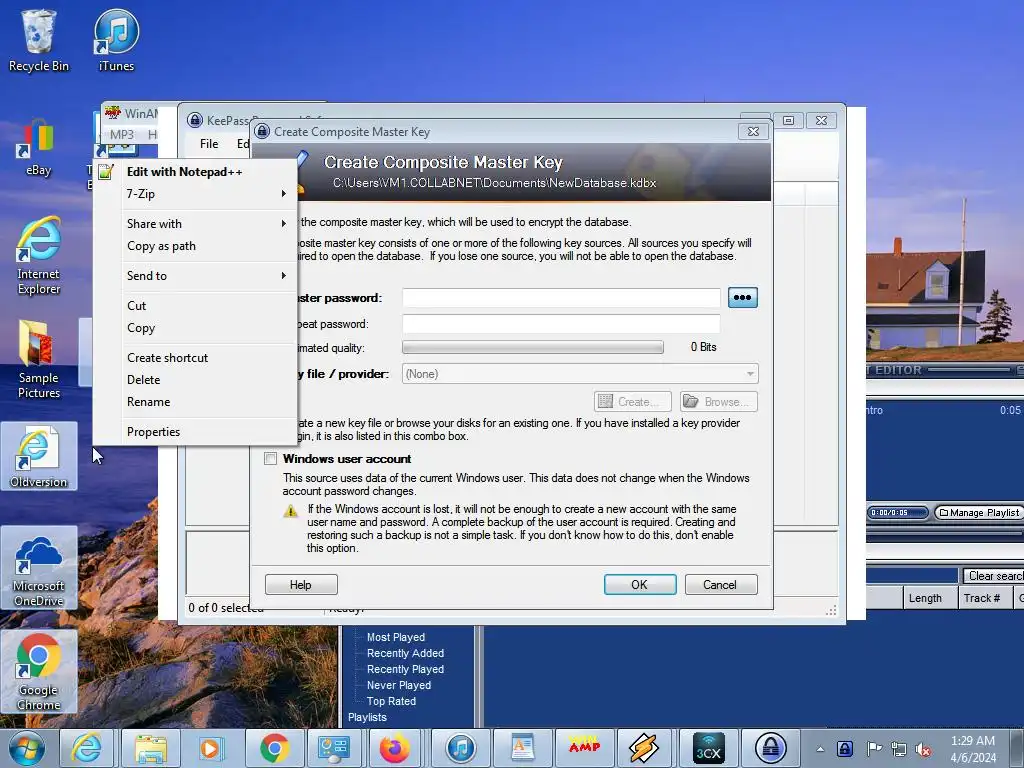Click the Windows Start button
This screenshot has width=1024, height=768.
point(26,748)
